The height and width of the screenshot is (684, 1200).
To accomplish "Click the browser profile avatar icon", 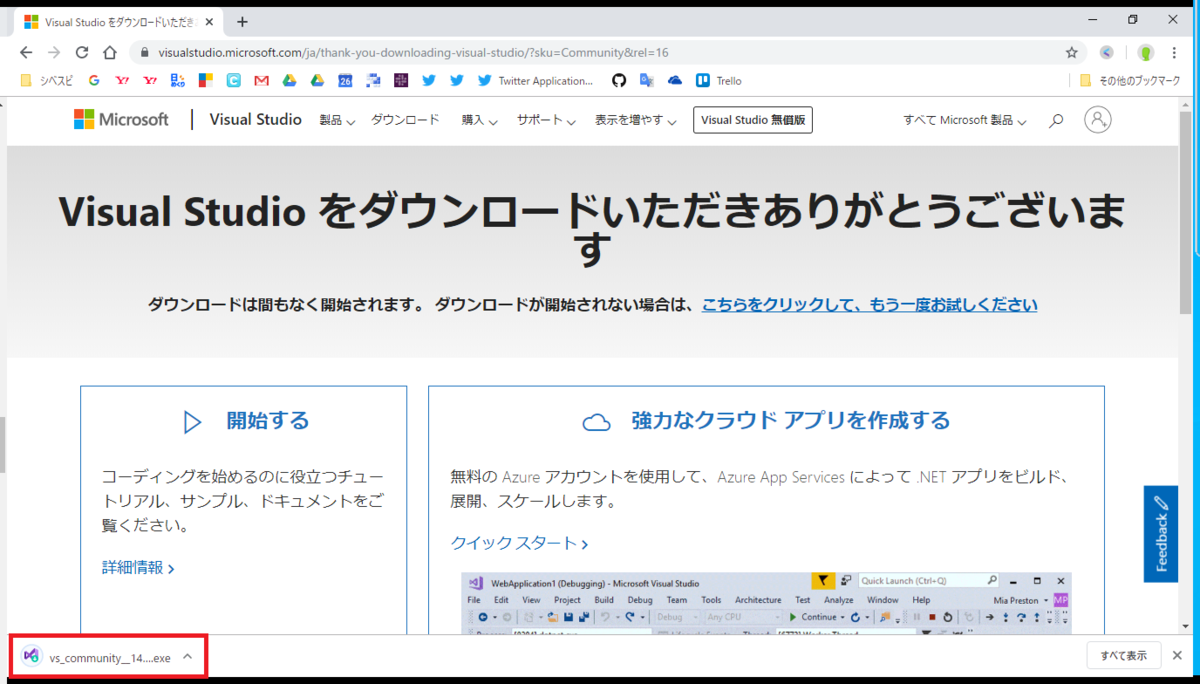I will tap(1145, 52).
